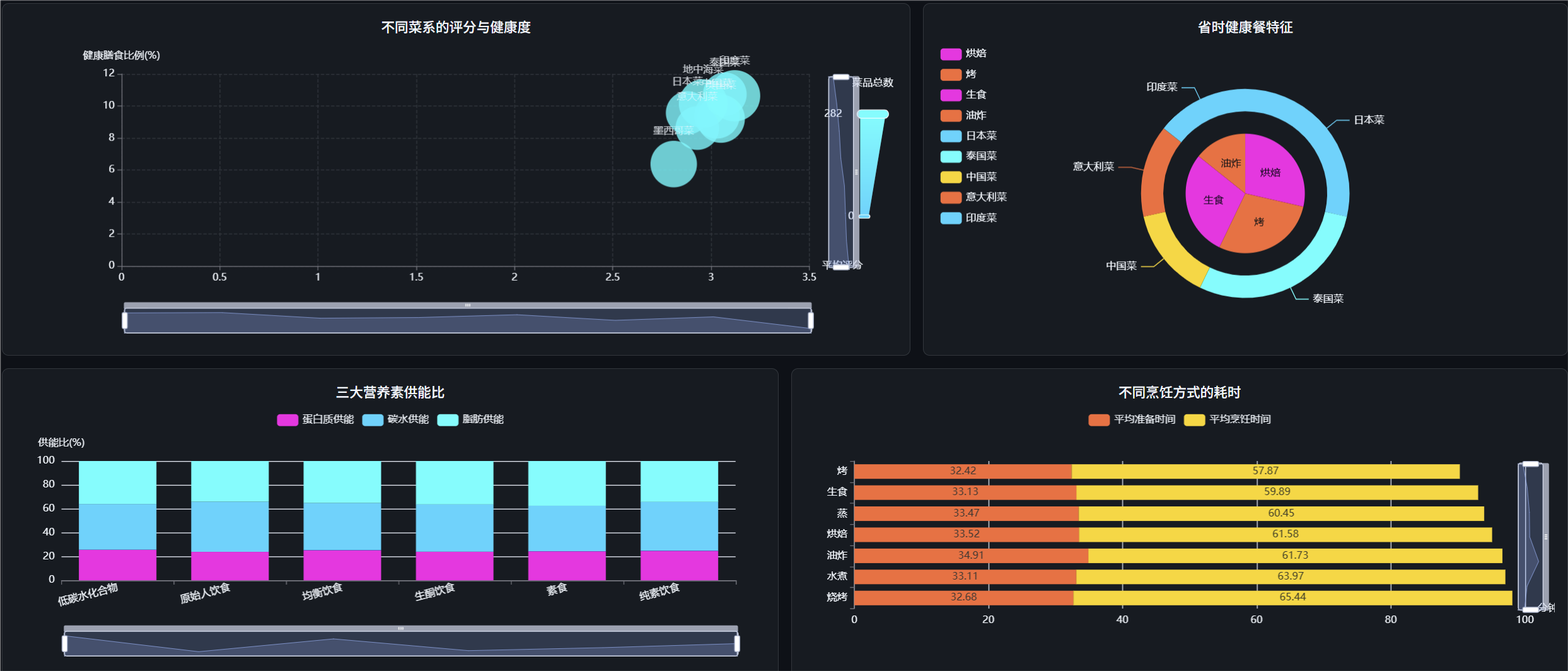
Task: Click the 57.87 cooking bar for 烤
Action: pos(1265,471)
